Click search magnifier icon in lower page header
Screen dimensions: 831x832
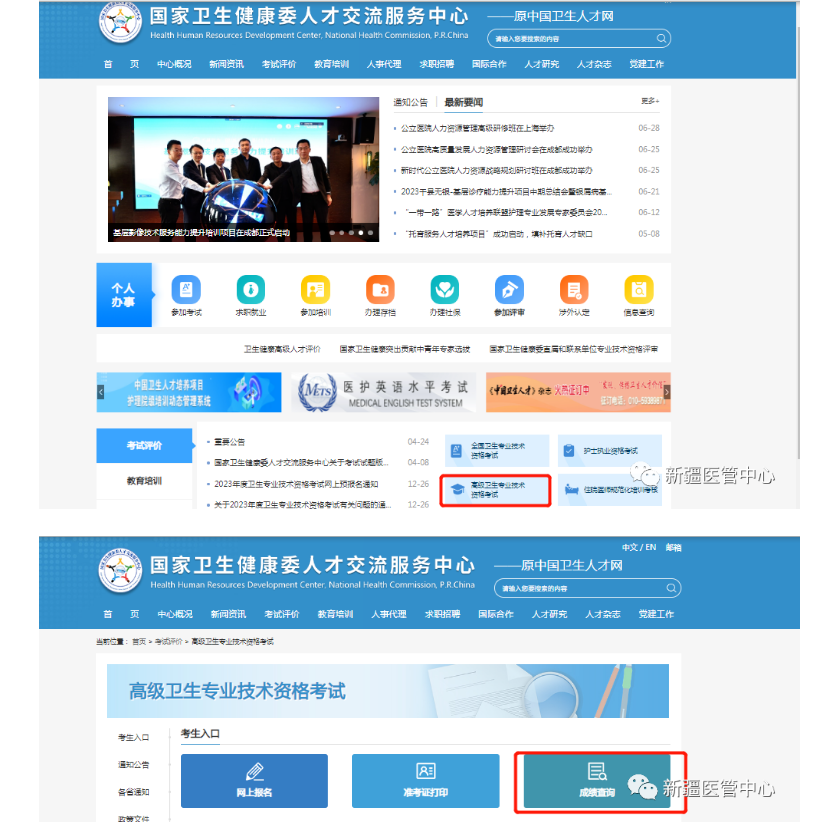(671, 588)
